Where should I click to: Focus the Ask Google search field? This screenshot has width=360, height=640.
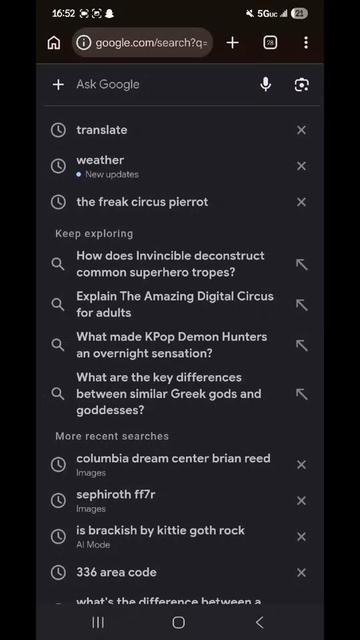163,84
